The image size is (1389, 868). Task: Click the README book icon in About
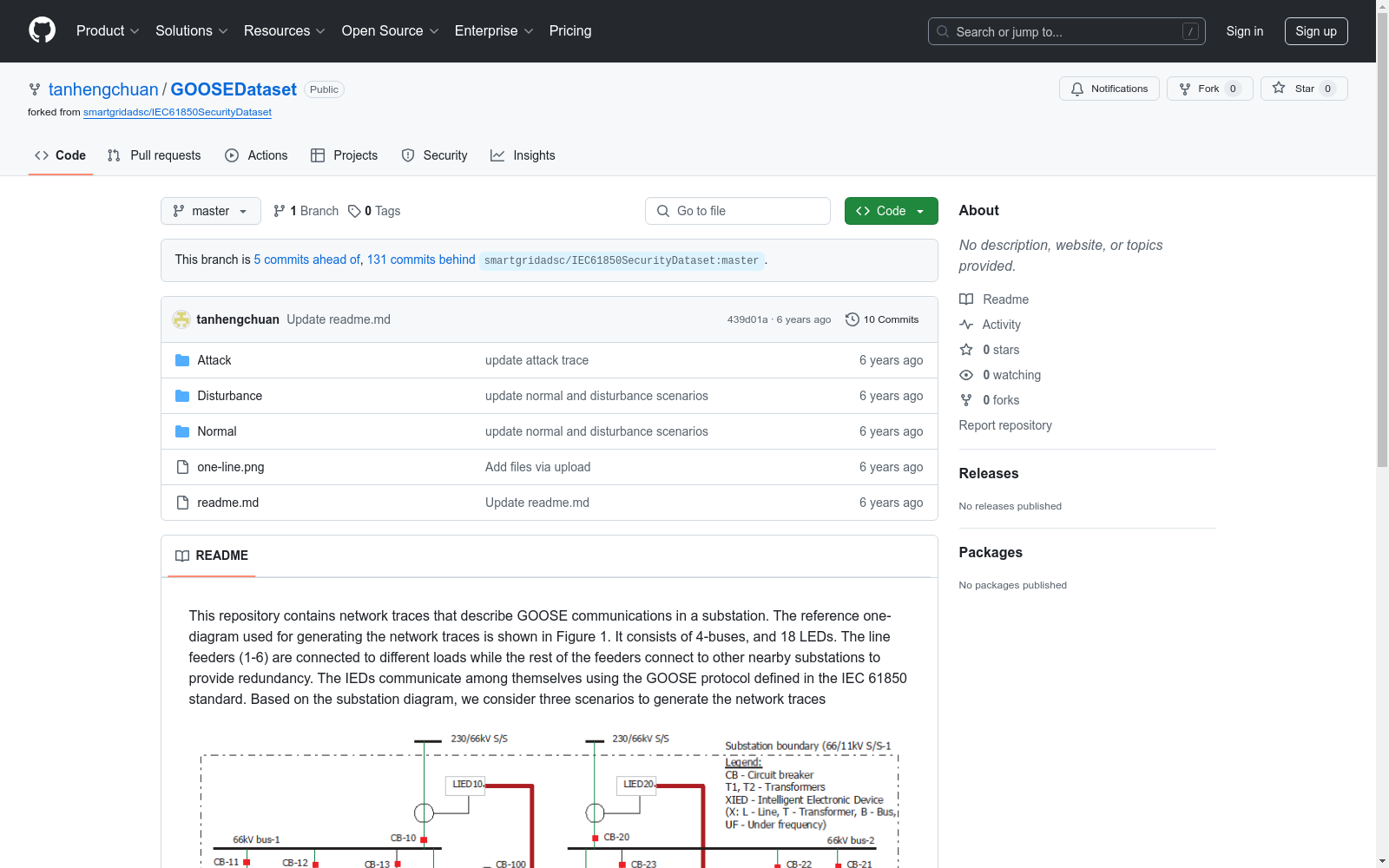coord(966,299)
